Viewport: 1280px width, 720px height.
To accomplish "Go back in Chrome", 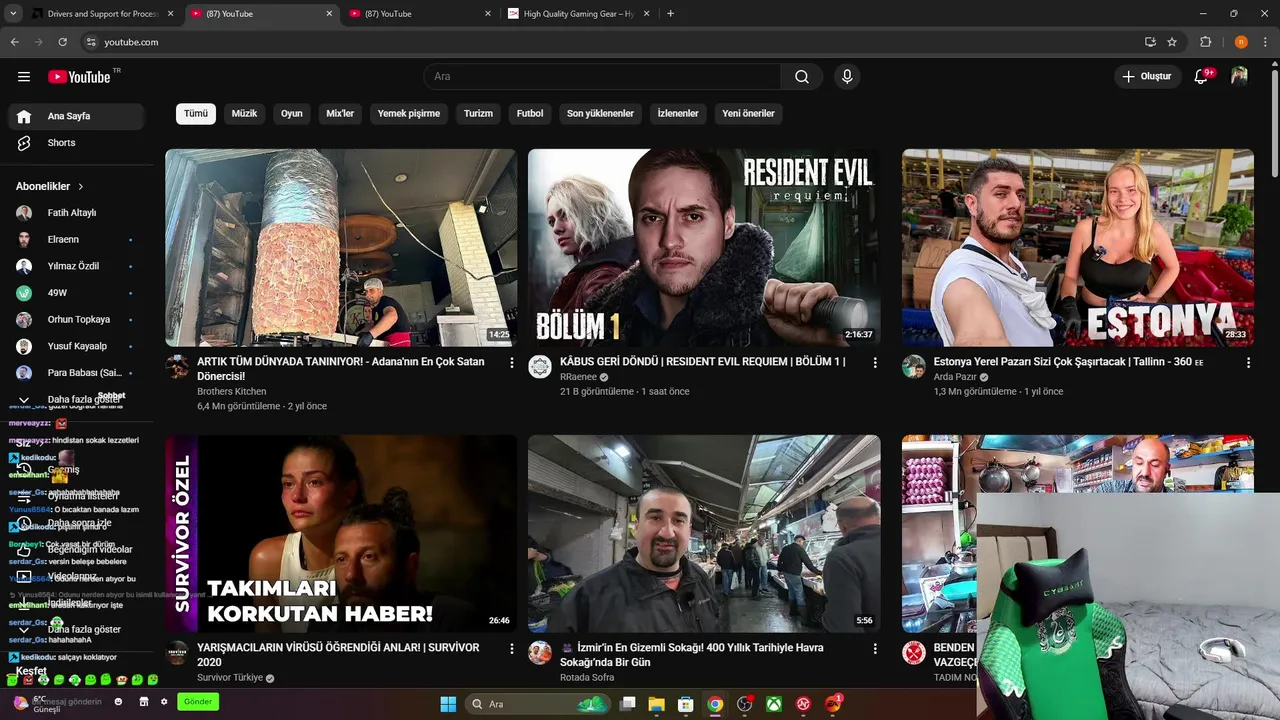I will [15, 42].
